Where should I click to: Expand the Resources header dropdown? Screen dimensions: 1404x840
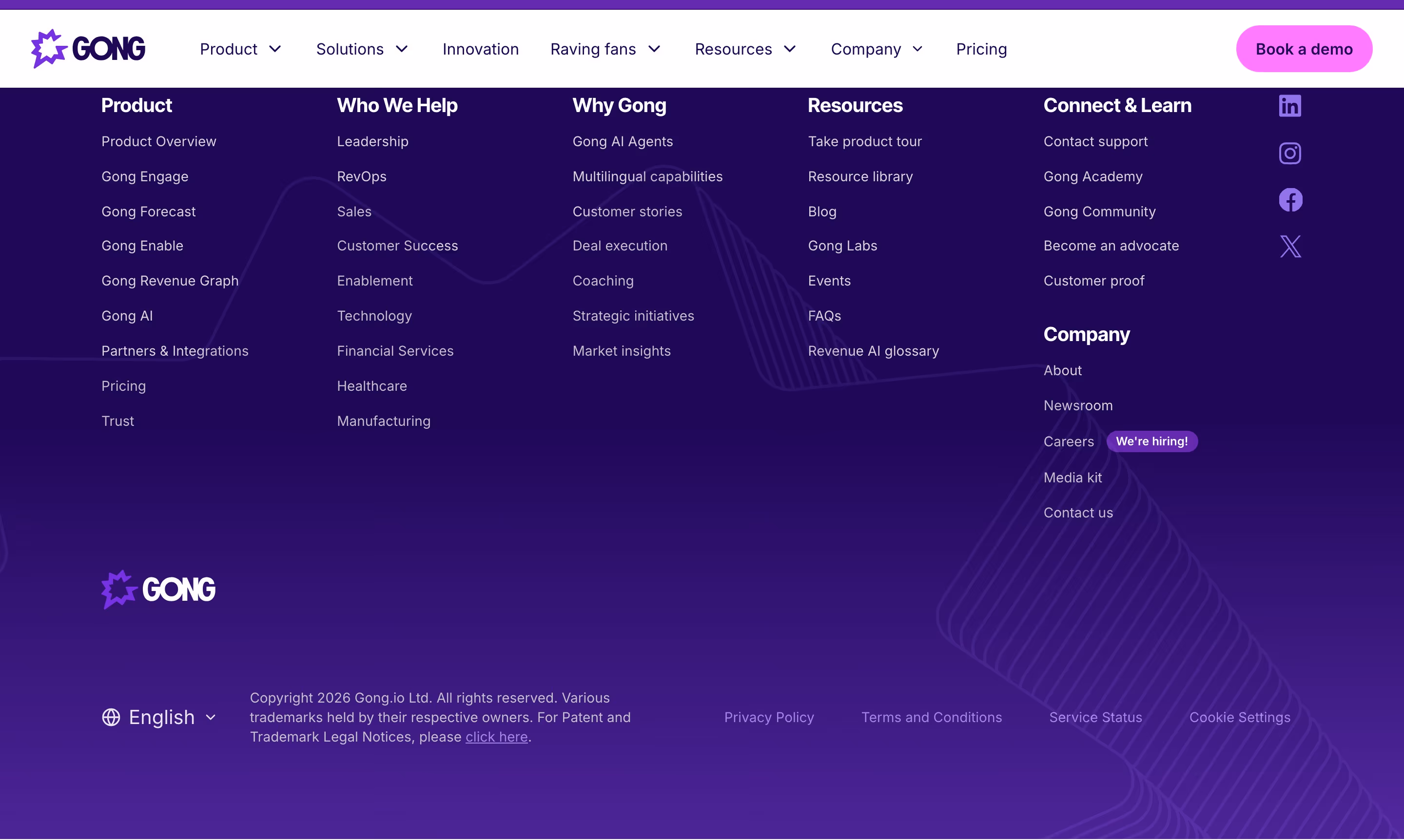point(745,49)
